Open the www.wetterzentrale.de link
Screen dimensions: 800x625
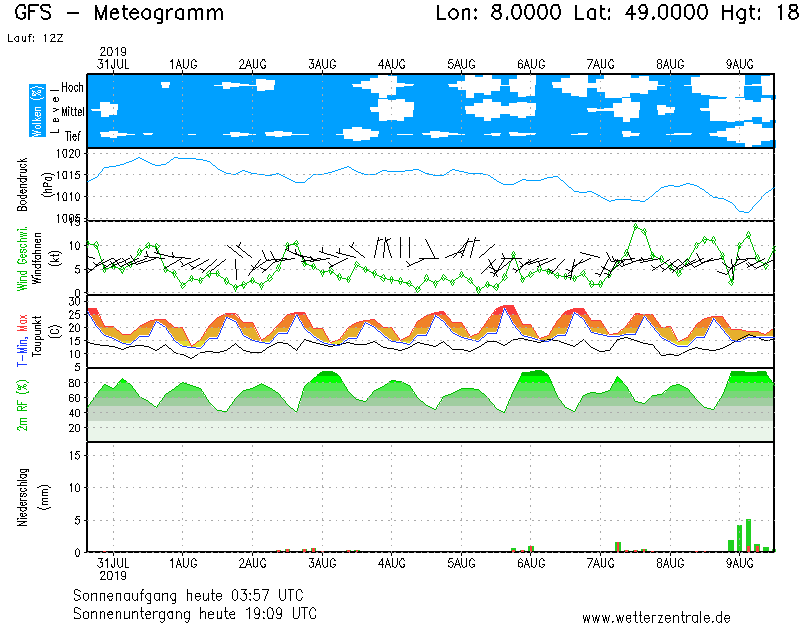click(656, 617)
